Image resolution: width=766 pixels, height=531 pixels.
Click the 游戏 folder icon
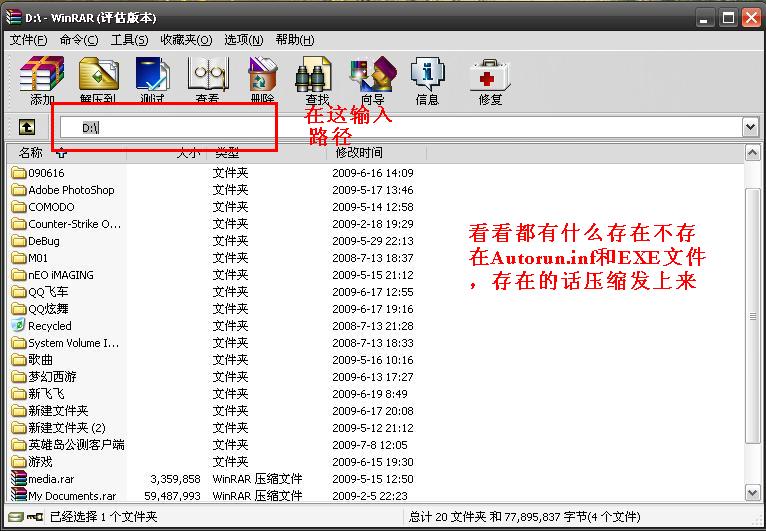pos(19,462)
